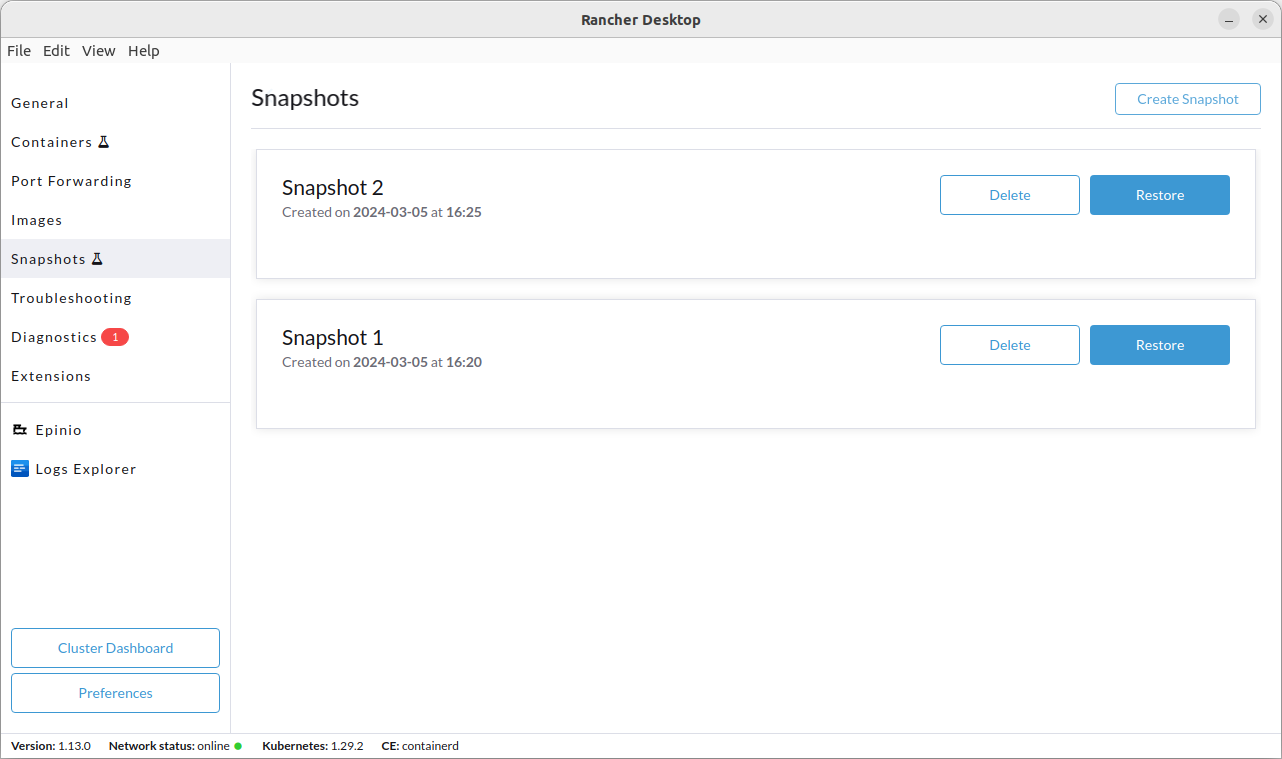Click the Rancher Desktop window title
The image size is (1282, 759).
pyautogui.click(x=641, y=20)
